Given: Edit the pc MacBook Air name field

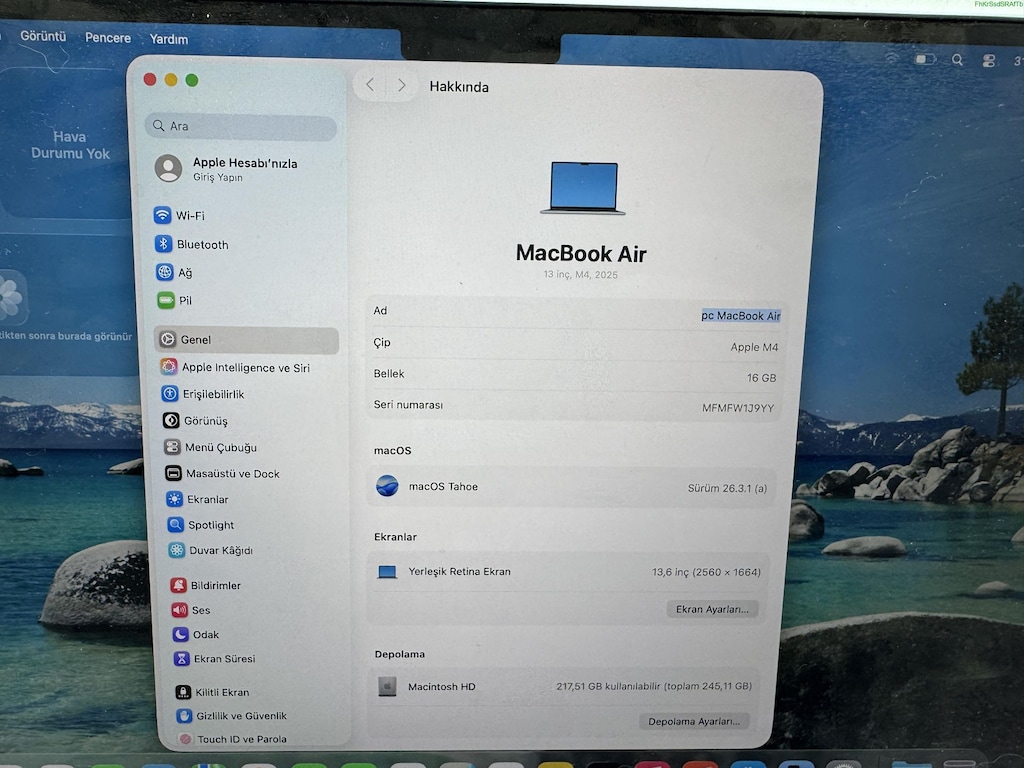Looking at the screenshot, I should [x=741, y=315].
